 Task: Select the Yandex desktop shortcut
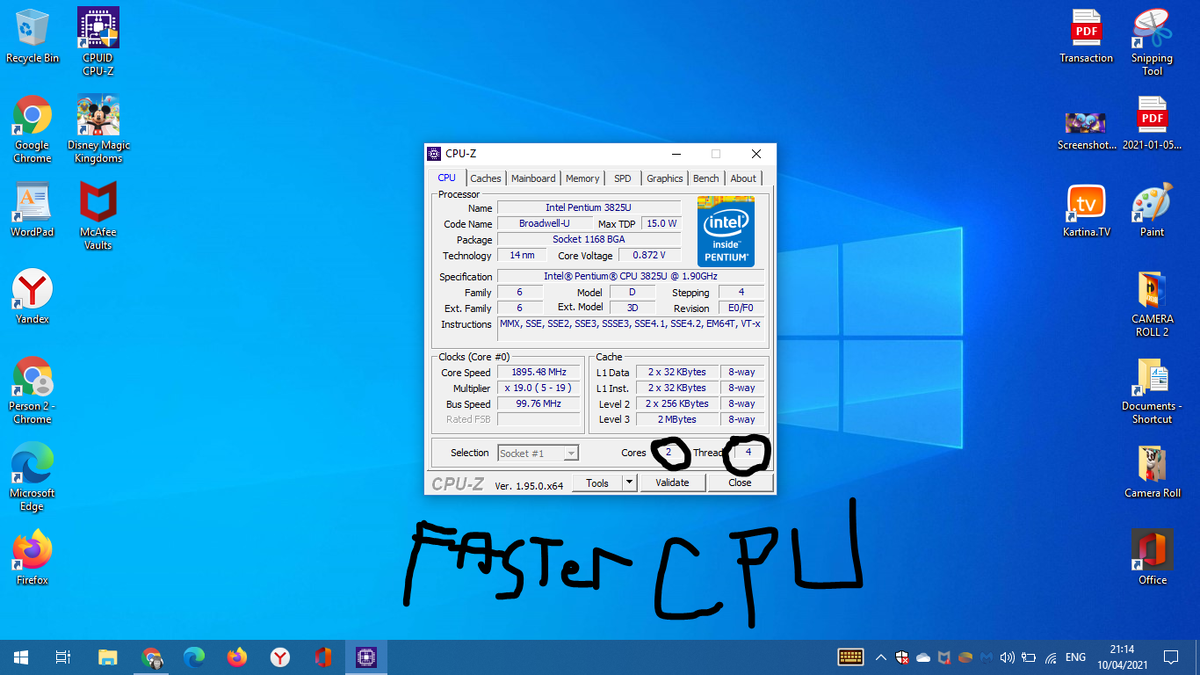[x=32, y=297]
